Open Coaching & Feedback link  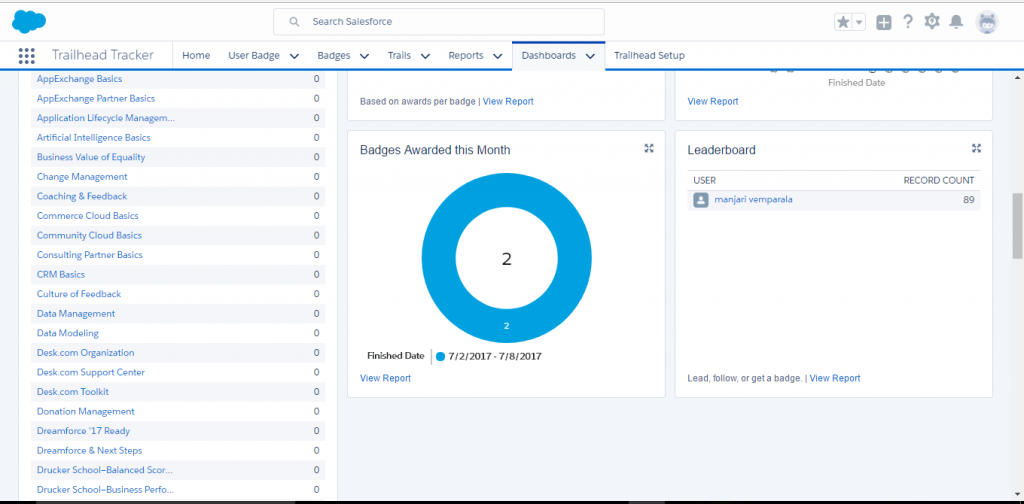[x=82, y=197]
